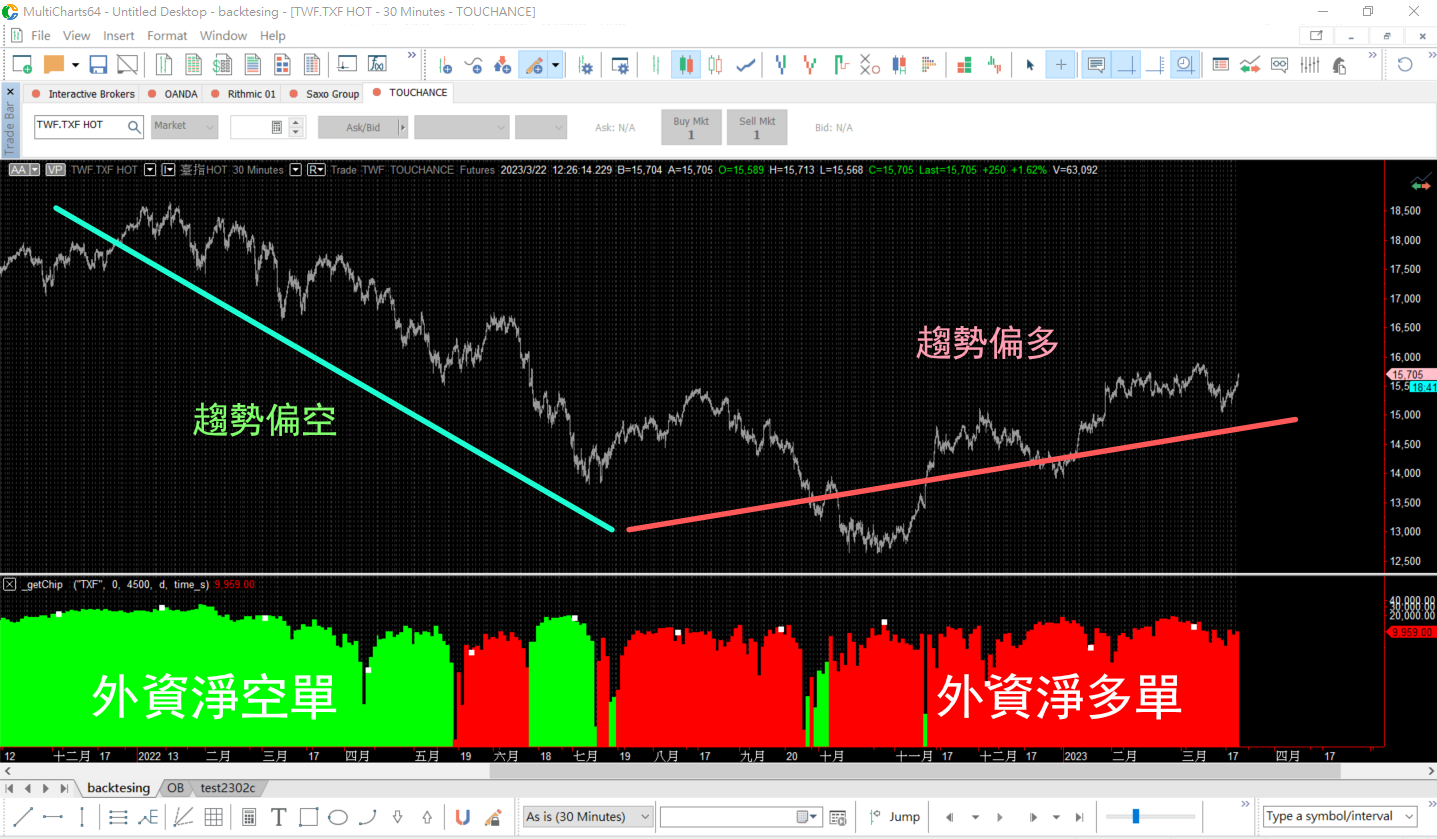Select the rectangle drawing tool
Viewport: 1437px width, 839px height.
click(308, 817)
